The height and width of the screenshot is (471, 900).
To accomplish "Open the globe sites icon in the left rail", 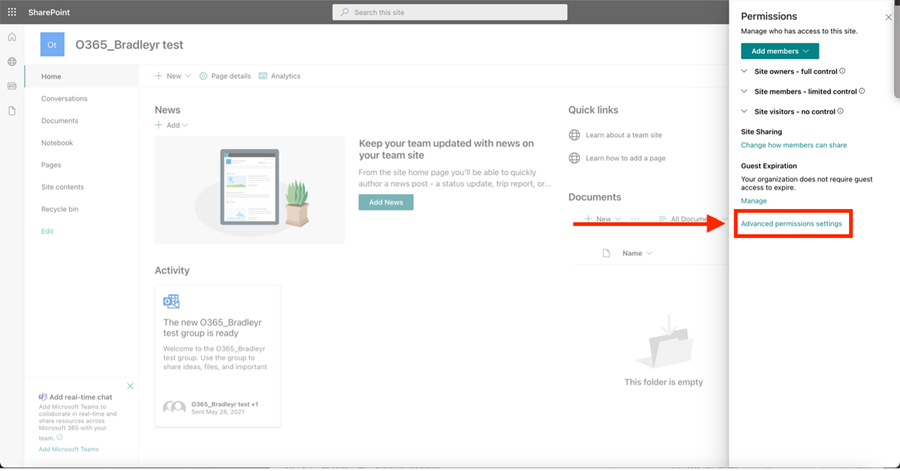I will click(12, 61).
